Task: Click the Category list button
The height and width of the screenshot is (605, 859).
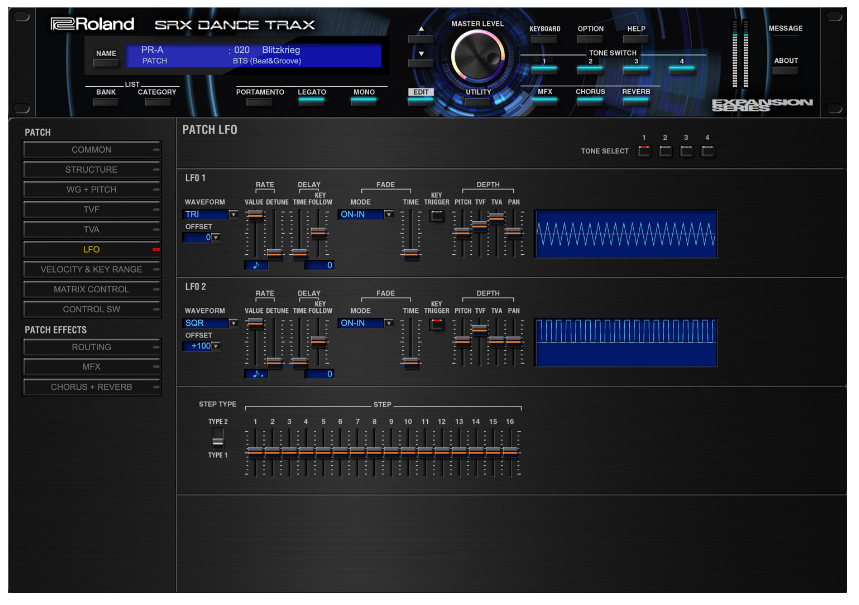Action: pyautogui.click(x=157, y=102)
